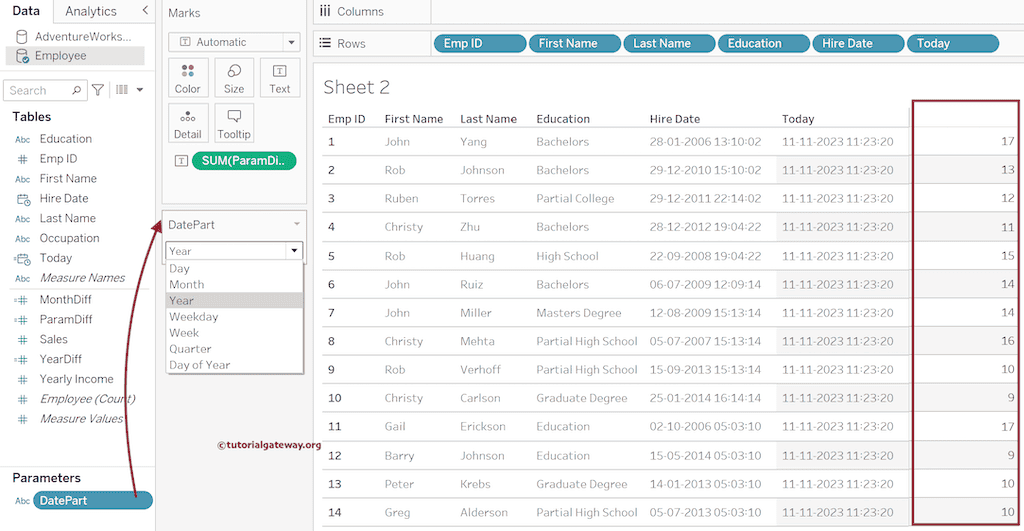Choose Quarter from the DatePart list
This screenshot has width=1024, height=531.
[190, 349]
